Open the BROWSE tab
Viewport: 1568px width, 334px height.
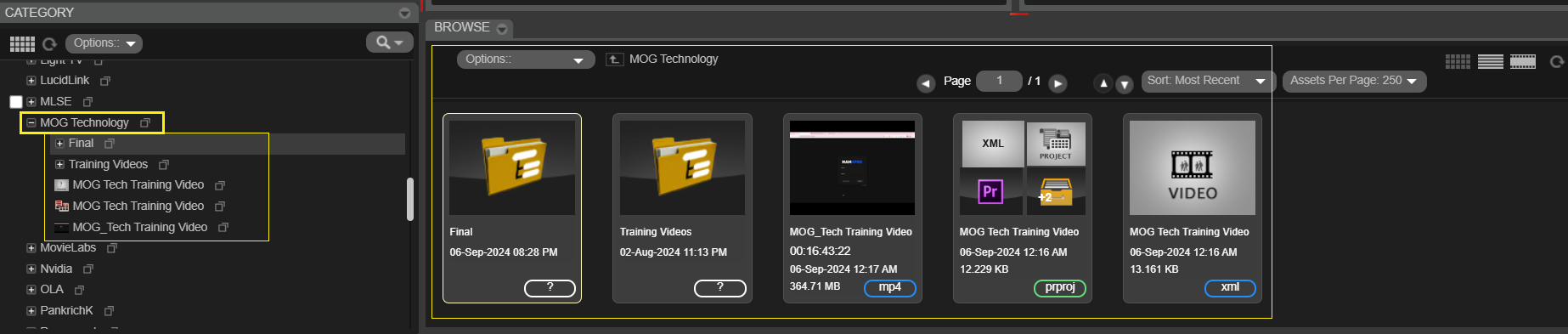470,28
